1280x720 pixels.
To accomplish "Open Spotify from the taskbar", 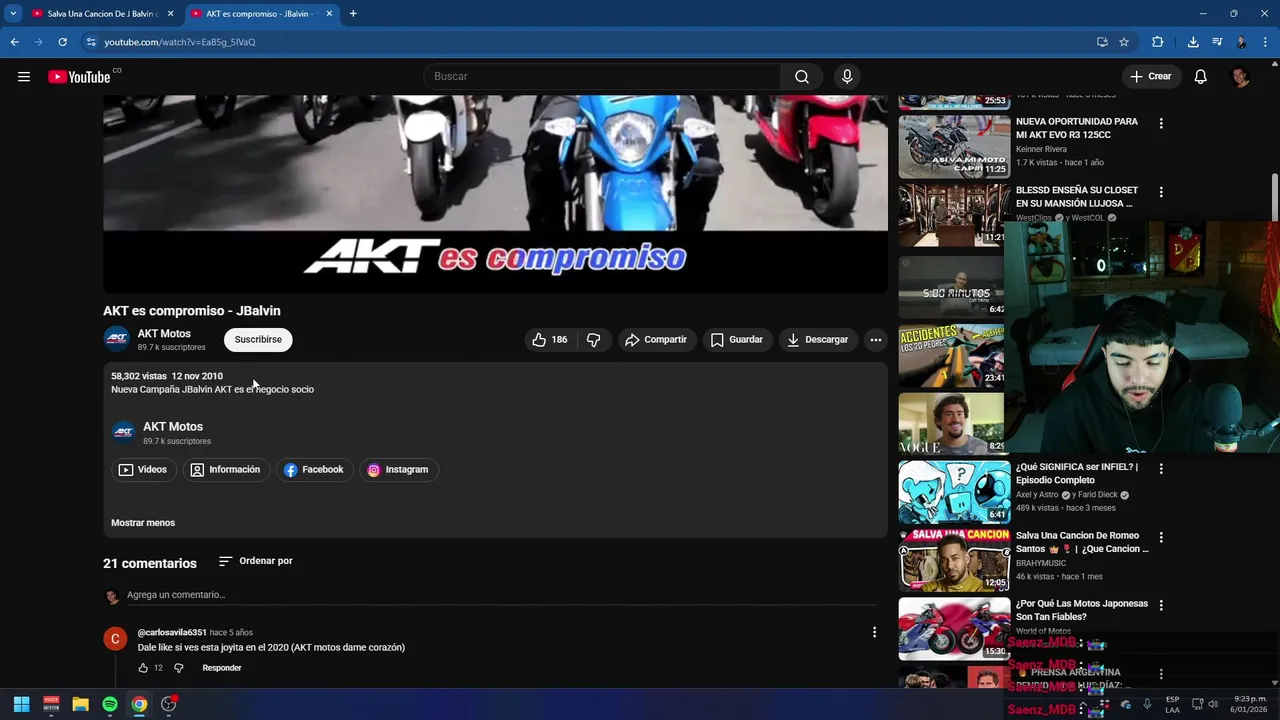I will (x=110, y=704).
